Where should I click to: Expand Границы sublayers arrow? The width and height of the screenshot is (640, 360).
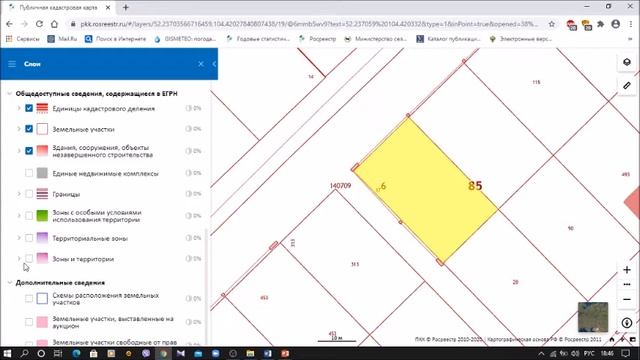(19, 193)
